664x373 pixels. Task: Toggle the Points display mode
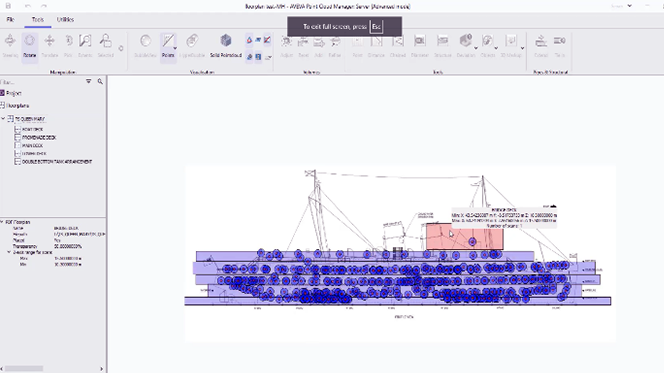[x=168, y=46]
